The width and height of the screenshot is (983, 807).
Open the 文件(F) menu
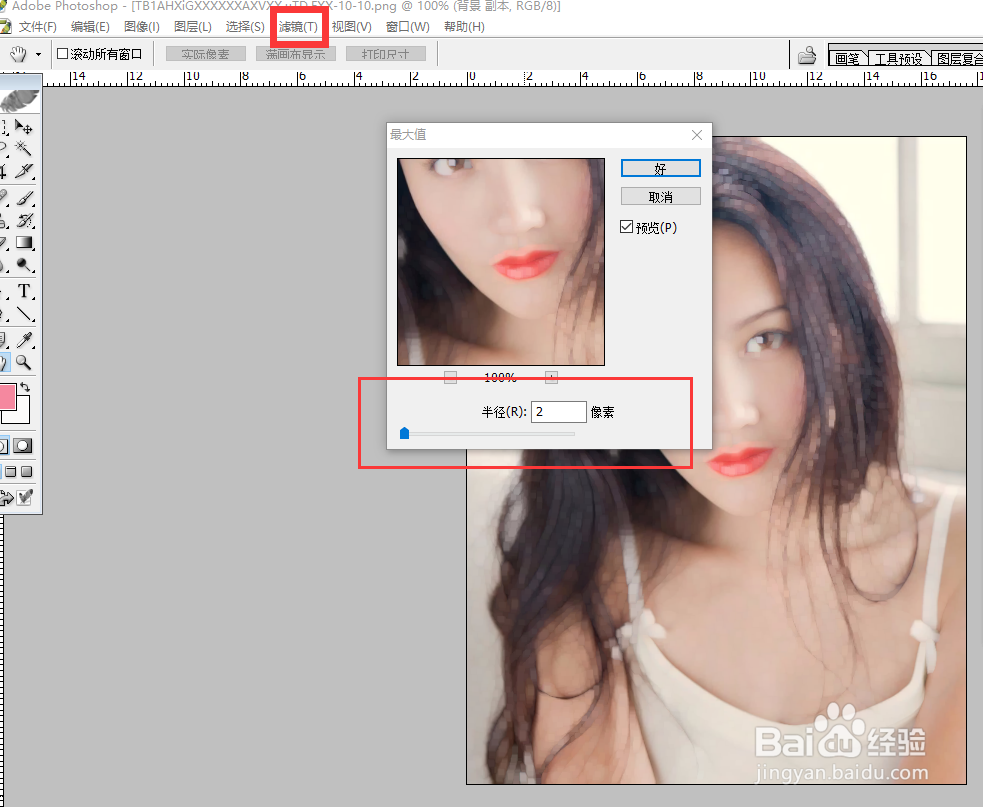pos(37,27)
